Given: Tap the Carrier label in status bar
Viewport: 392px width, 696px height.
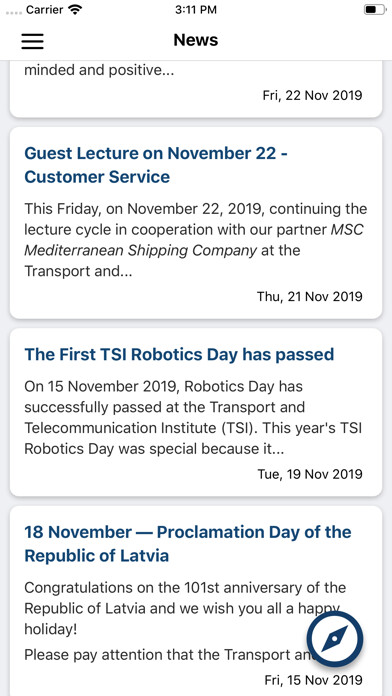Looking at the screenshot, I should point(44,9).
